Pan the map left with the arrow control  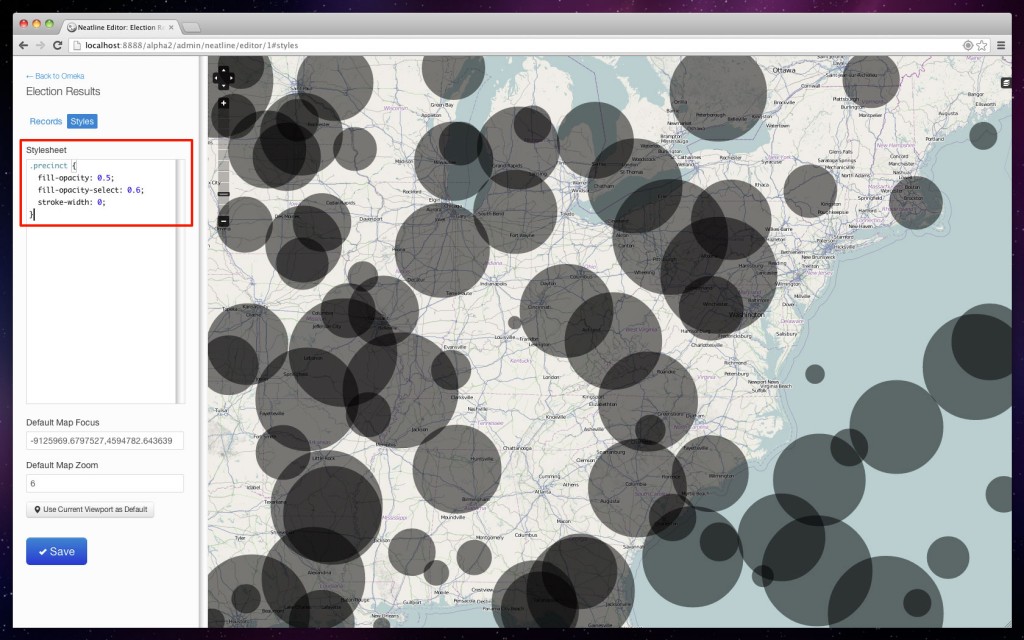click(x=217, y=78)
